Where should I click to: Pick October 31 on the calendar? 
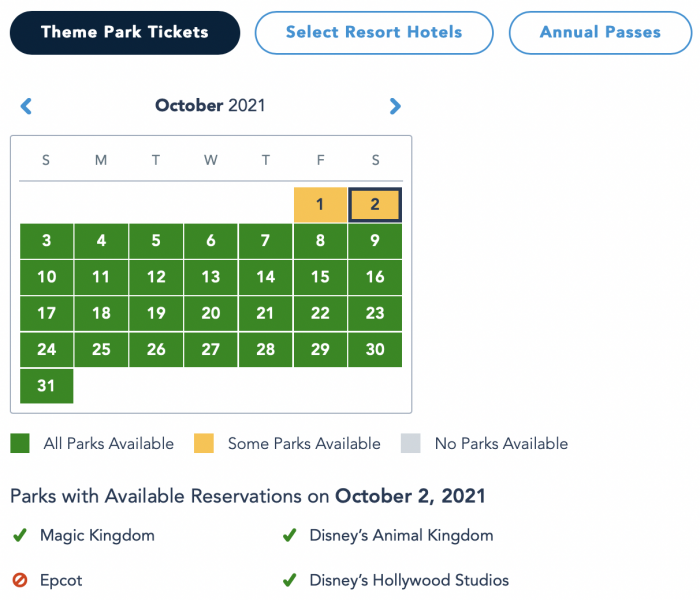click(46, 386)
